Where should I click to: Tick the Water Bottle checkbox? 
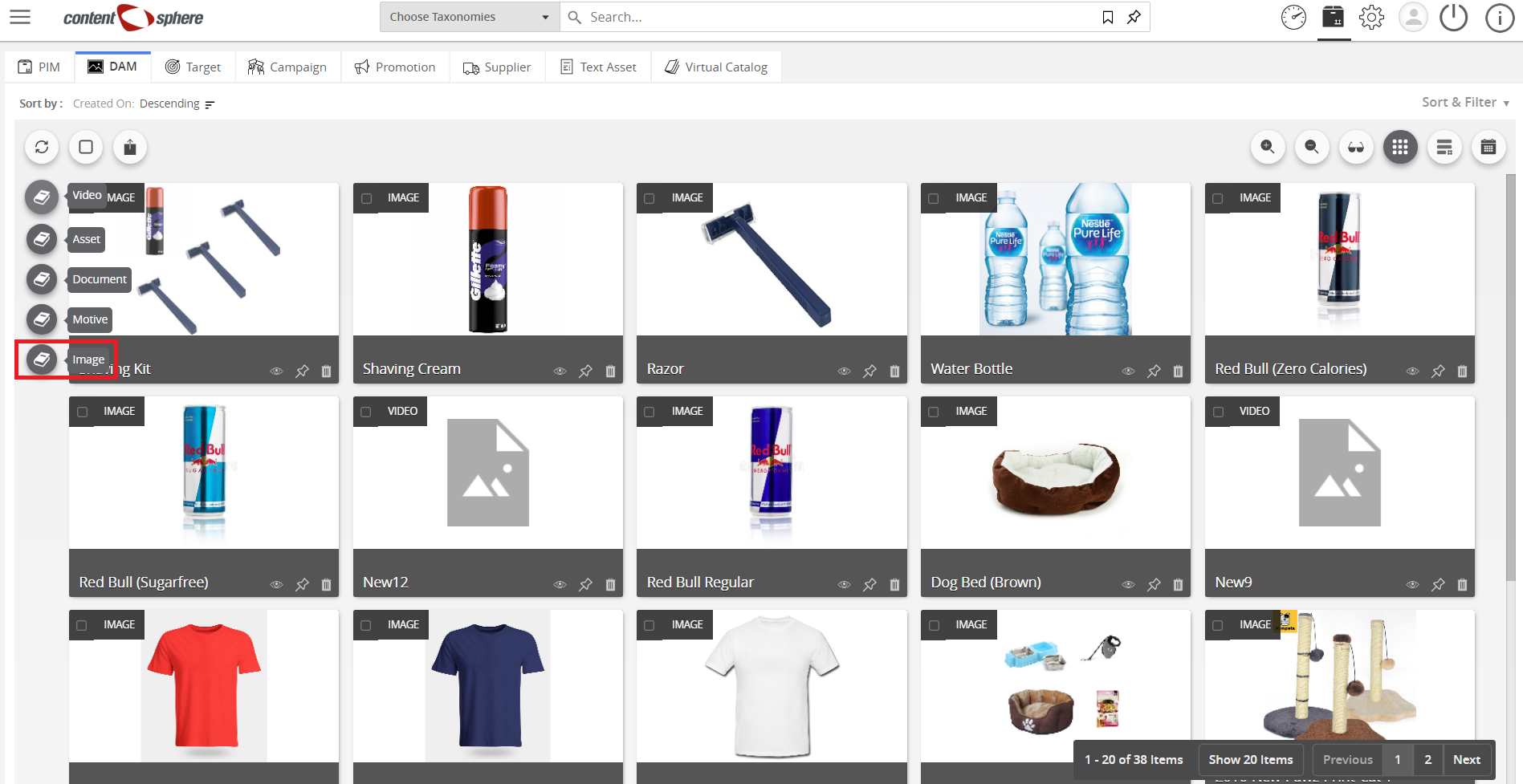(x=934, y=198)
